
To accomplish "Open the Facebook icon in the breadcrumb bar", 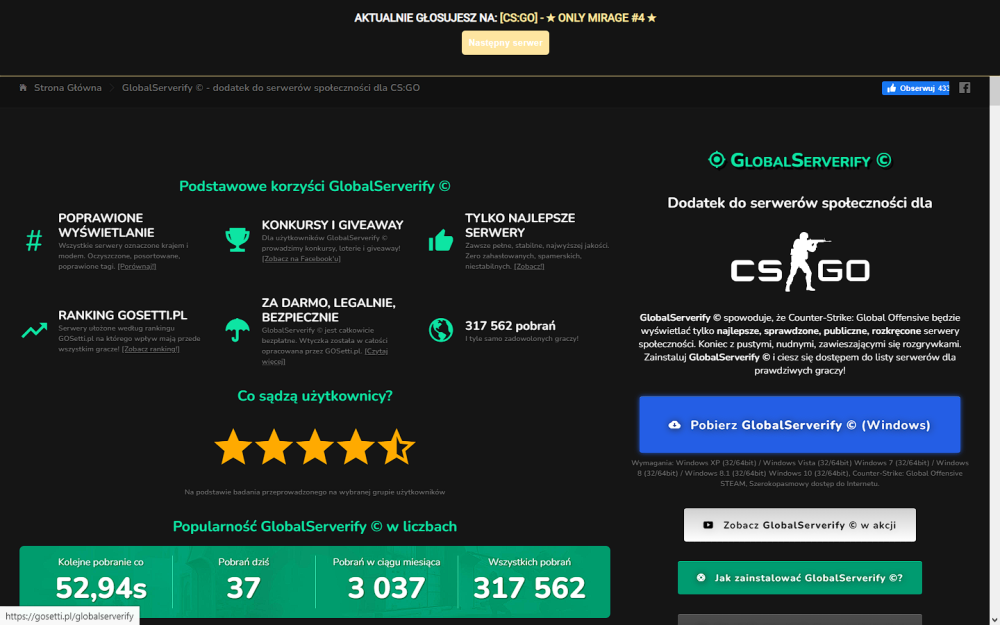I will pyautogui.click(x=964, y=88).
